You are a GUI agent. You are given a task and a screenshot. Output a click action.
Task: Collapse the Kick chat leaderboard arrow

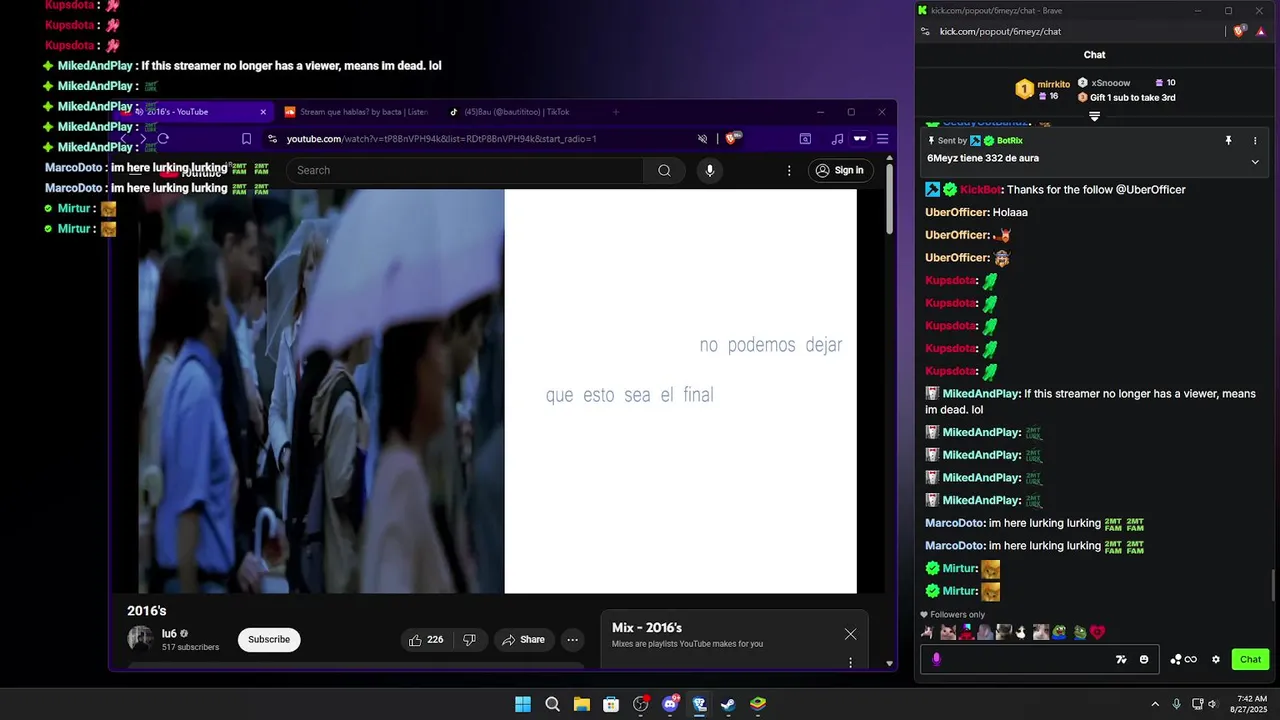pyautogui.click(x=1094, y=116)
